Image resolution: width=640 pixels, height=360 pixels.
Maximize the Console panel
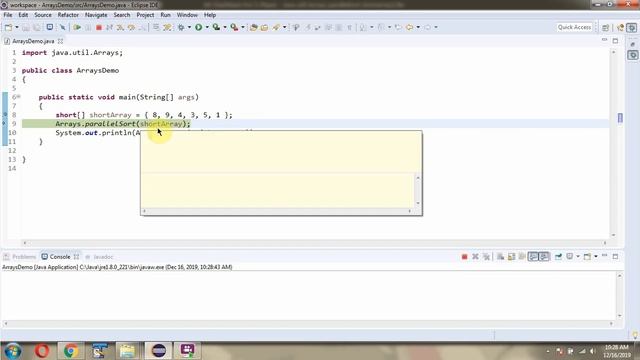pyautogui.click(x=615, y=256)
